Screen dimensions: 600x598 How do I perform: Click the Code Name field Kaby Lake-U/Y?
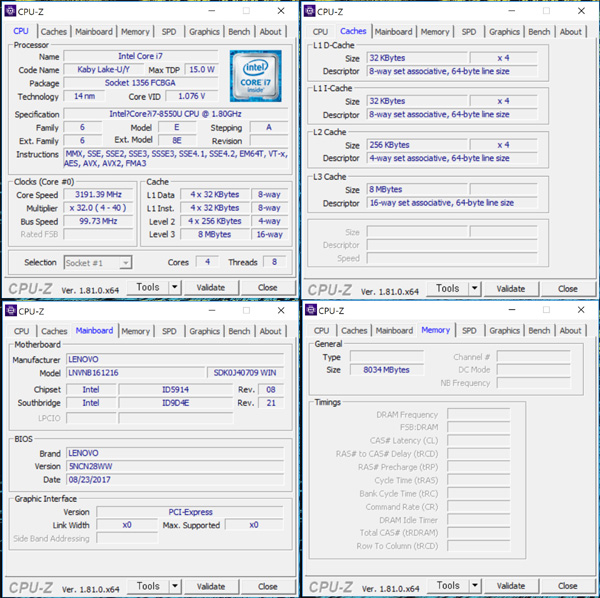coord(103,70)
